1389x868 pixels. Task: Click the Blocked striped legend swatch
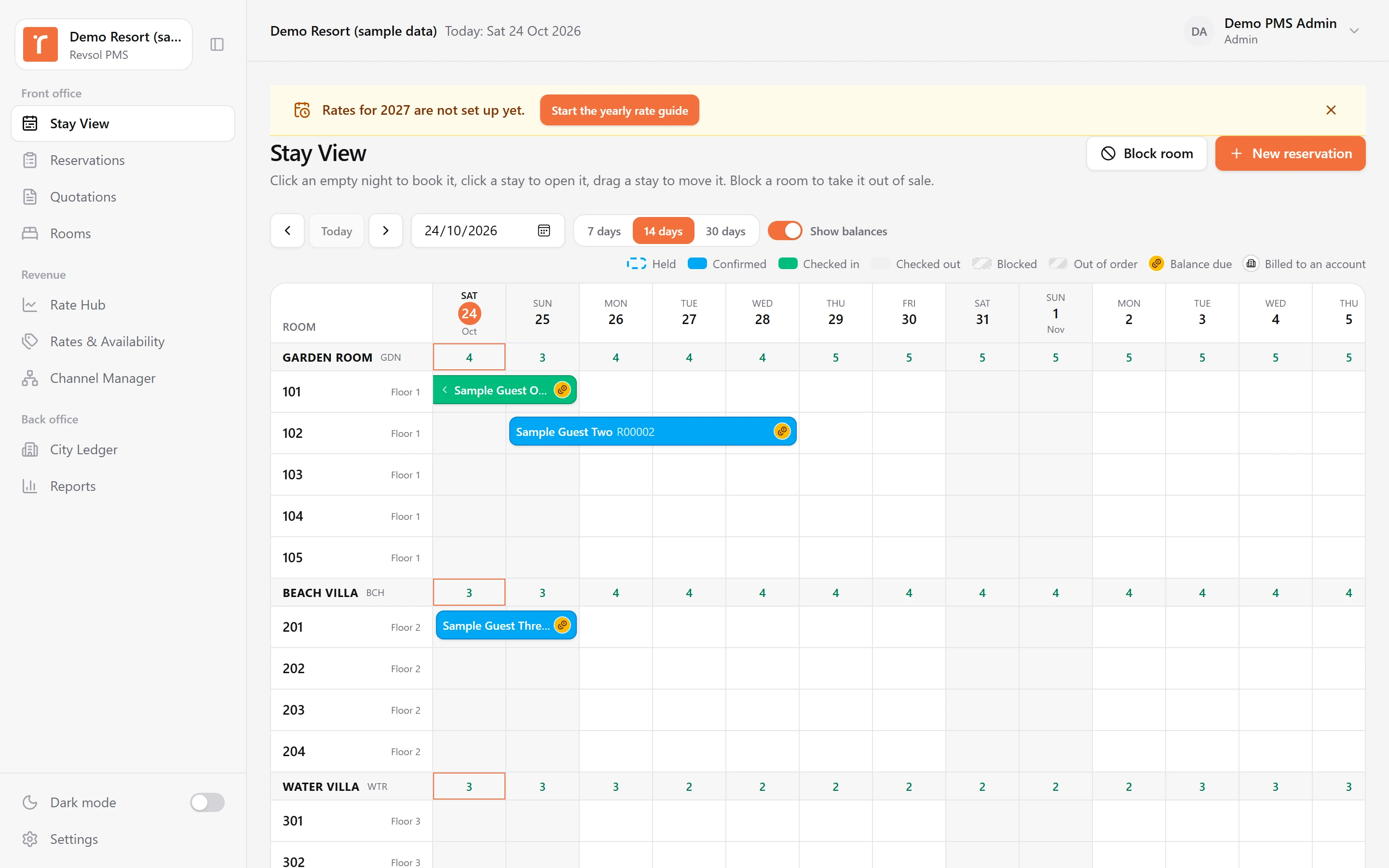(981, 263)
